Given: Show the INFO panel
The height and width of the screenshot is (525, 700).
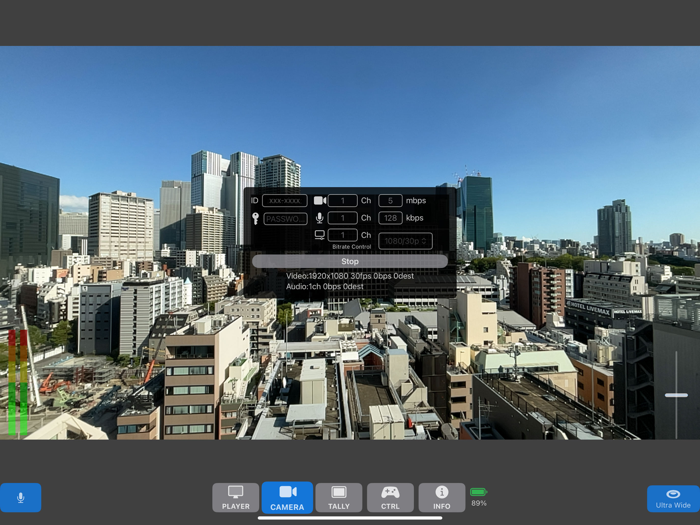Looking at the screenshot, I should (441, 497).
